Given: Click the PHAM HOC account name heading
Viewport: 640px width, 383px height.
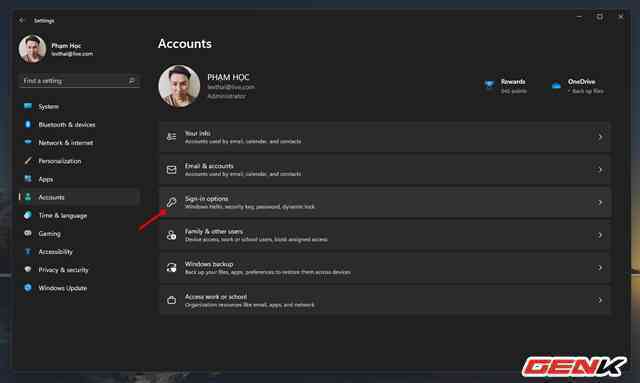Looking at the screenshot, I should pos(228,77).
